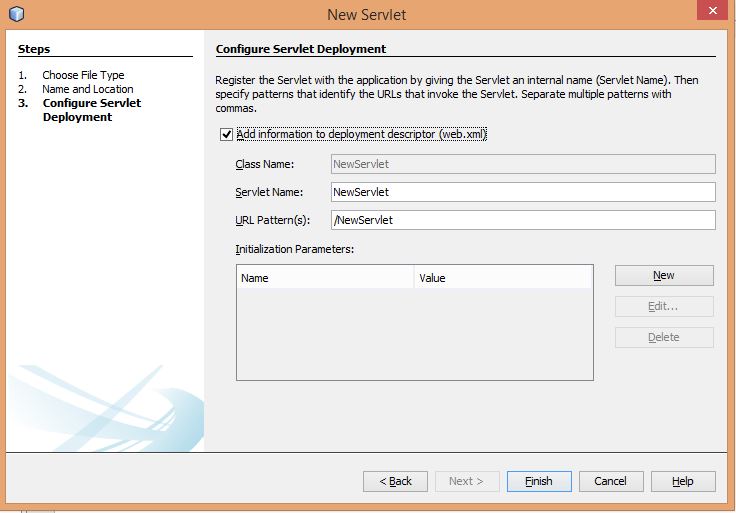
Task: Select the Name and Location step
Action: pyautogui.click(x=87, y=89)
